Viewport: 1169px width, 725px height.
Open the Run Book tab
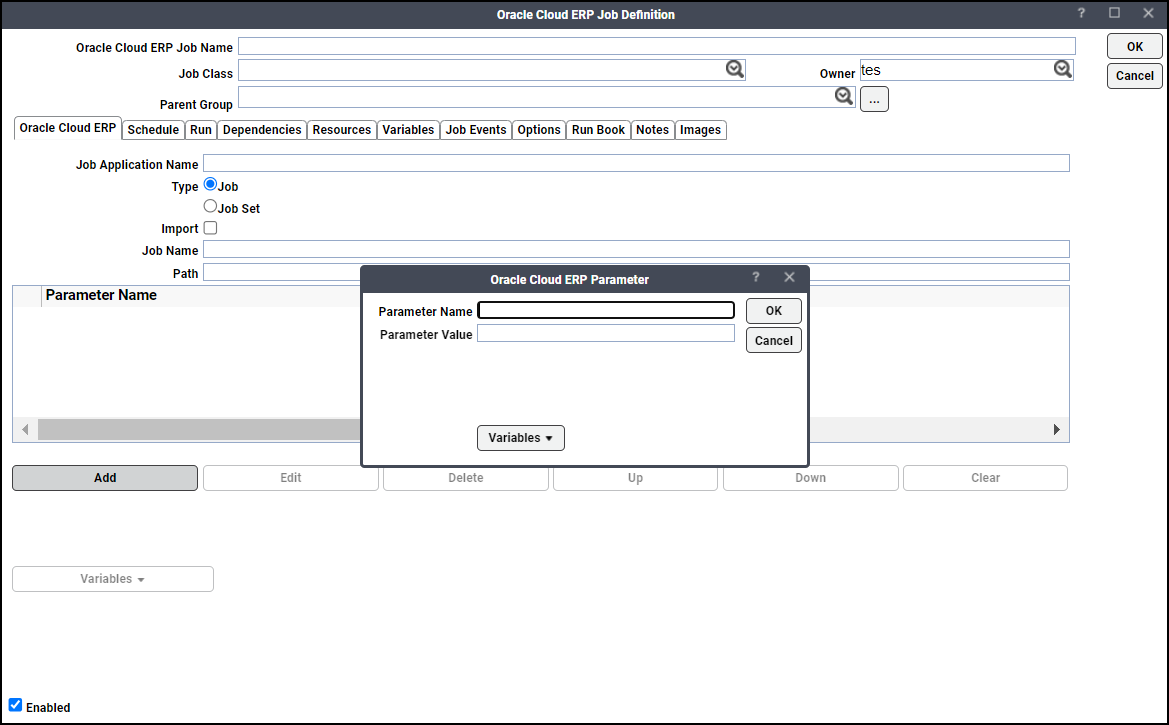[x=598, y=130]
